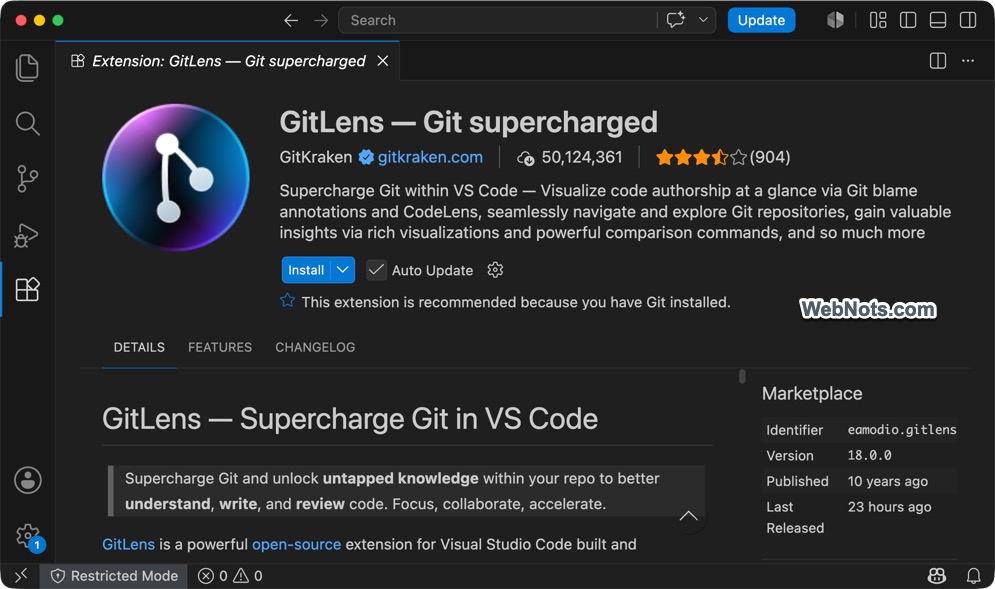
Task: Expand the Install button dropdown arrow
Action: tap(343, 270)
